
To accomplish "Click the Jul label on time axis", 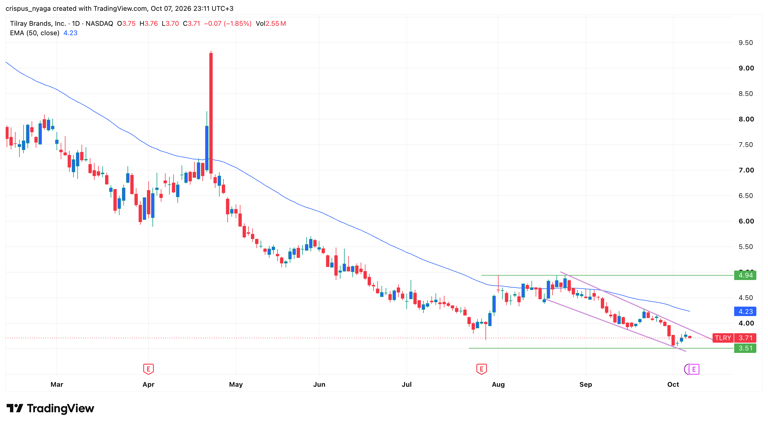I will pyautogui.click(x=407, y=384).
